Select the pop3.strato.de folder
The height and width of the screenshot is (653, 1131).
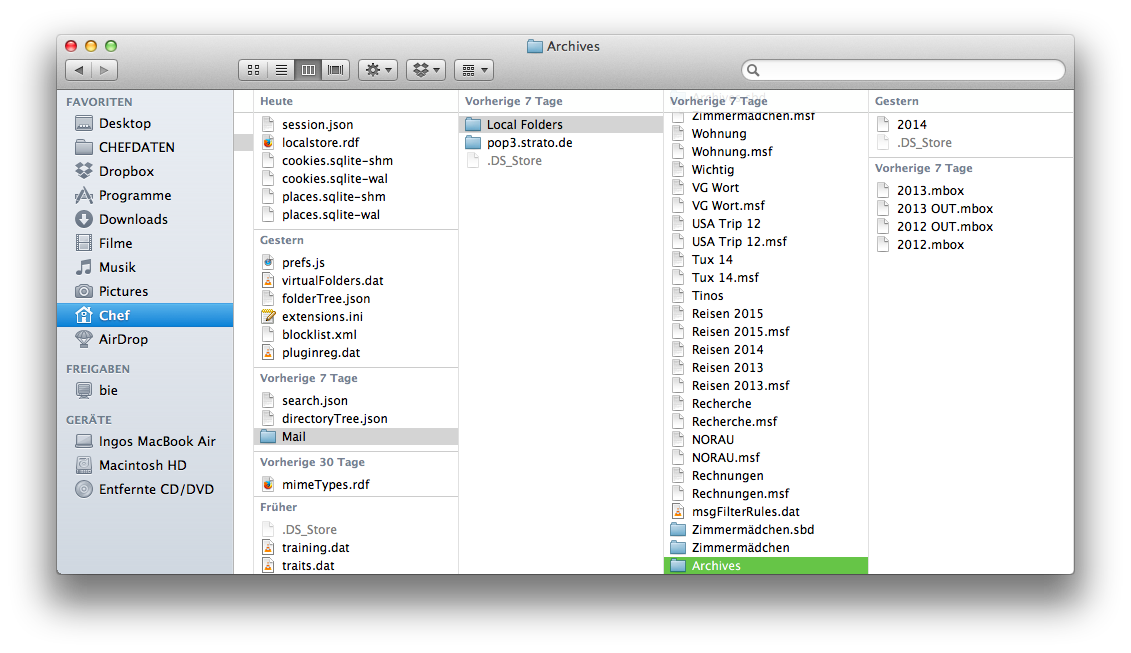[529, 143]
